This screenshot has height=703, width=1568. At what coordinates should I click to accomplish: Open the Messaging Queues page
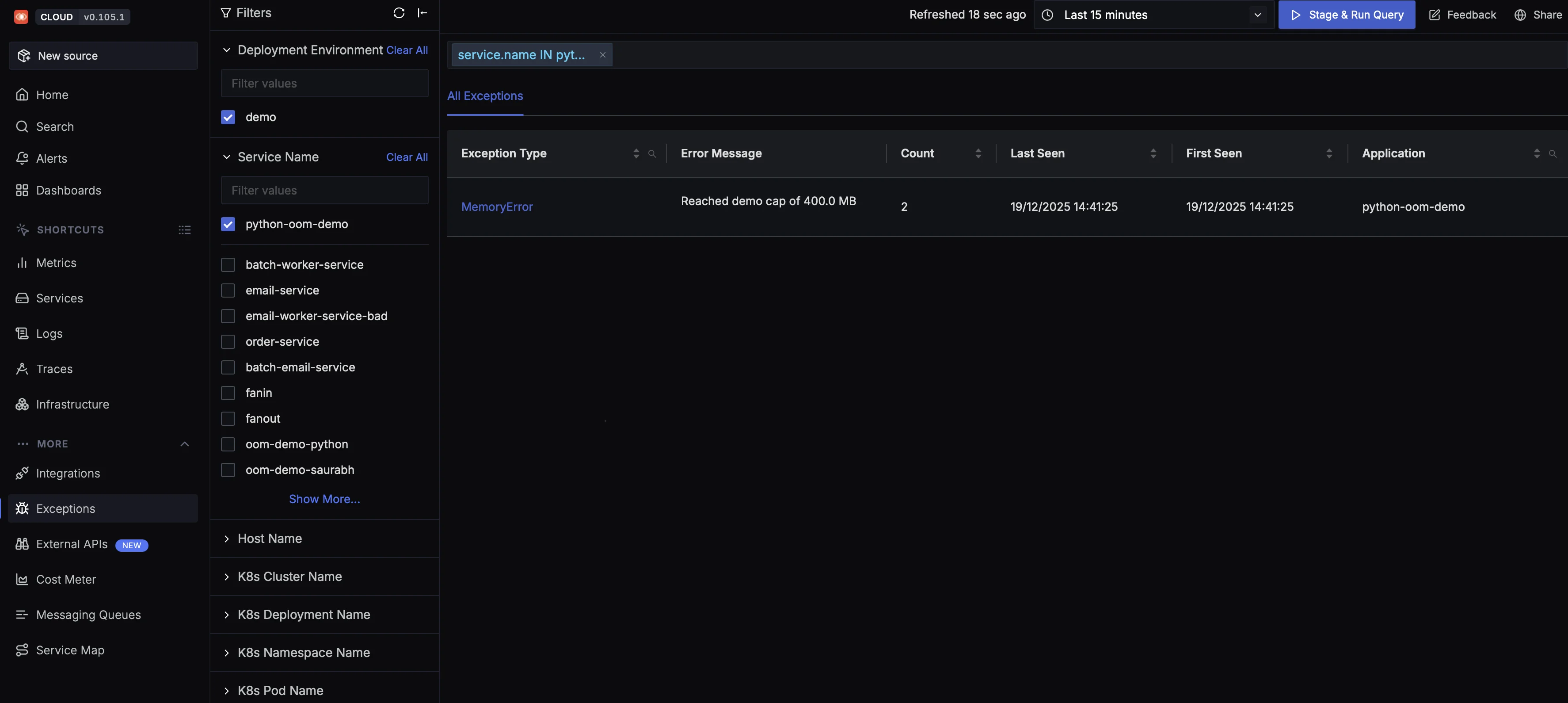pos(88,615)
